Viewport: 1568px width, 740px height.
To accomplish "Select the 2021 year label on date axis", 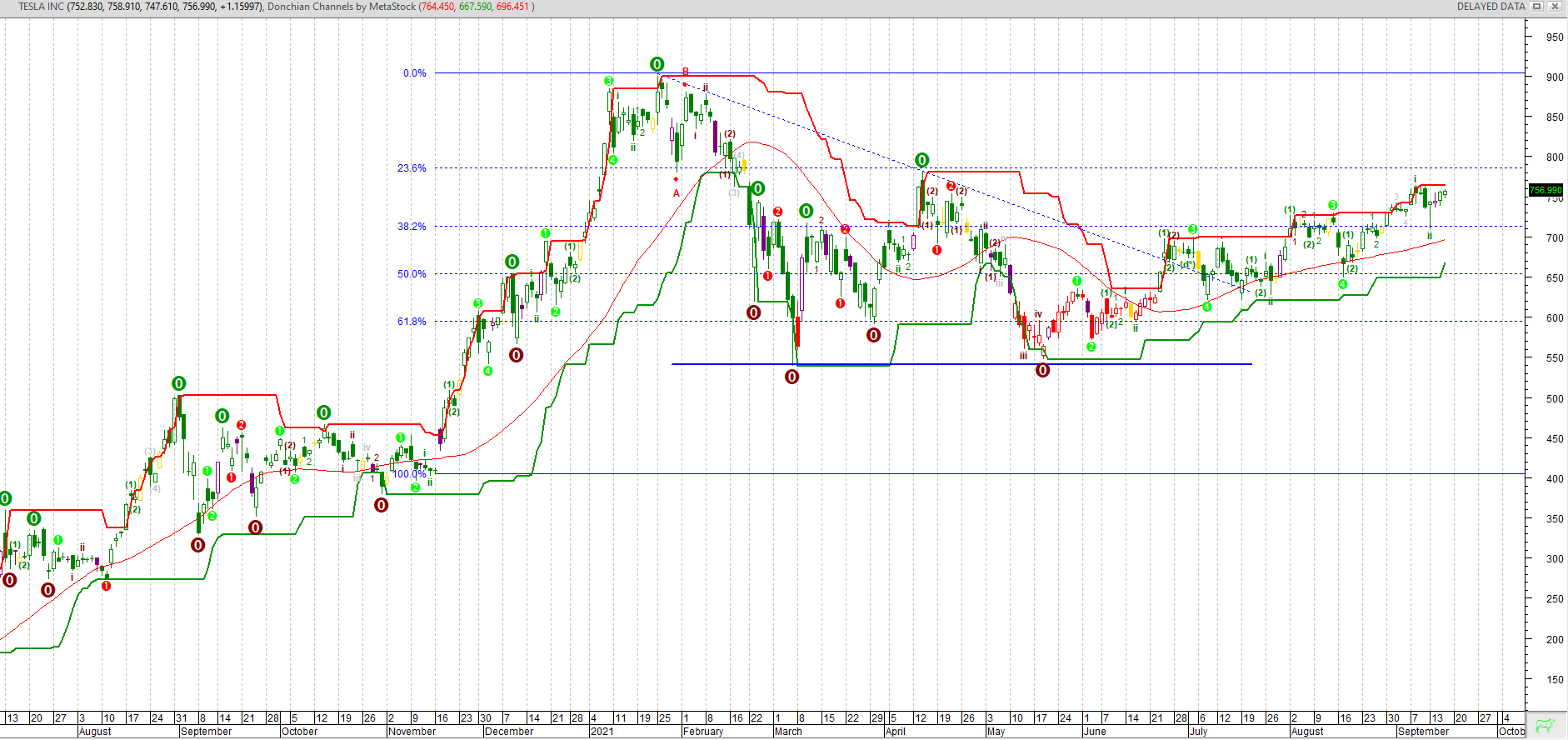I will coord(602,732).
